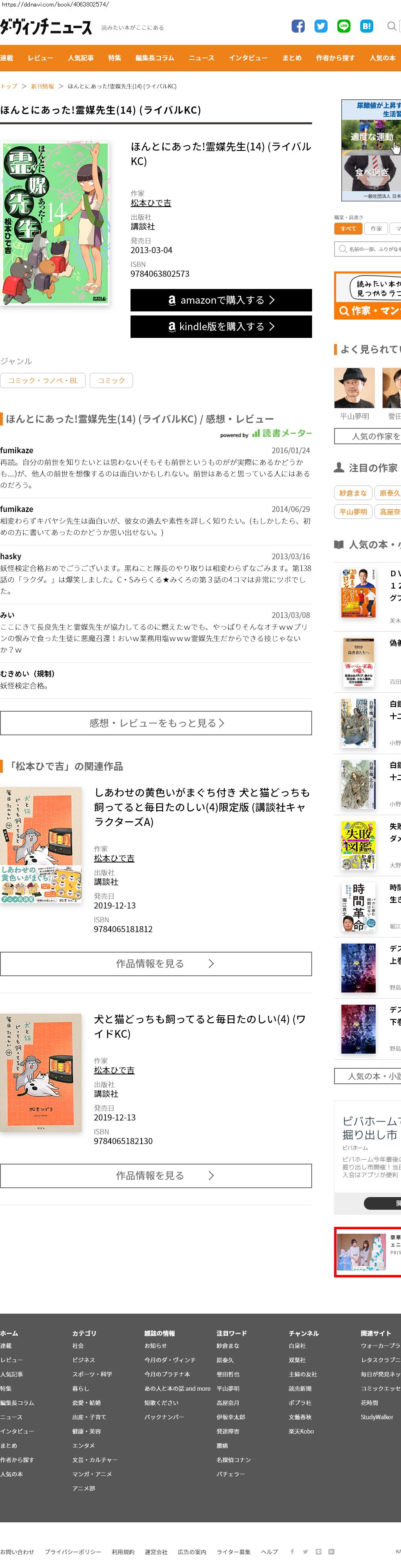401x1568 pixels.
Task: Click the author name search field
Action: click(x=368, y=249)
